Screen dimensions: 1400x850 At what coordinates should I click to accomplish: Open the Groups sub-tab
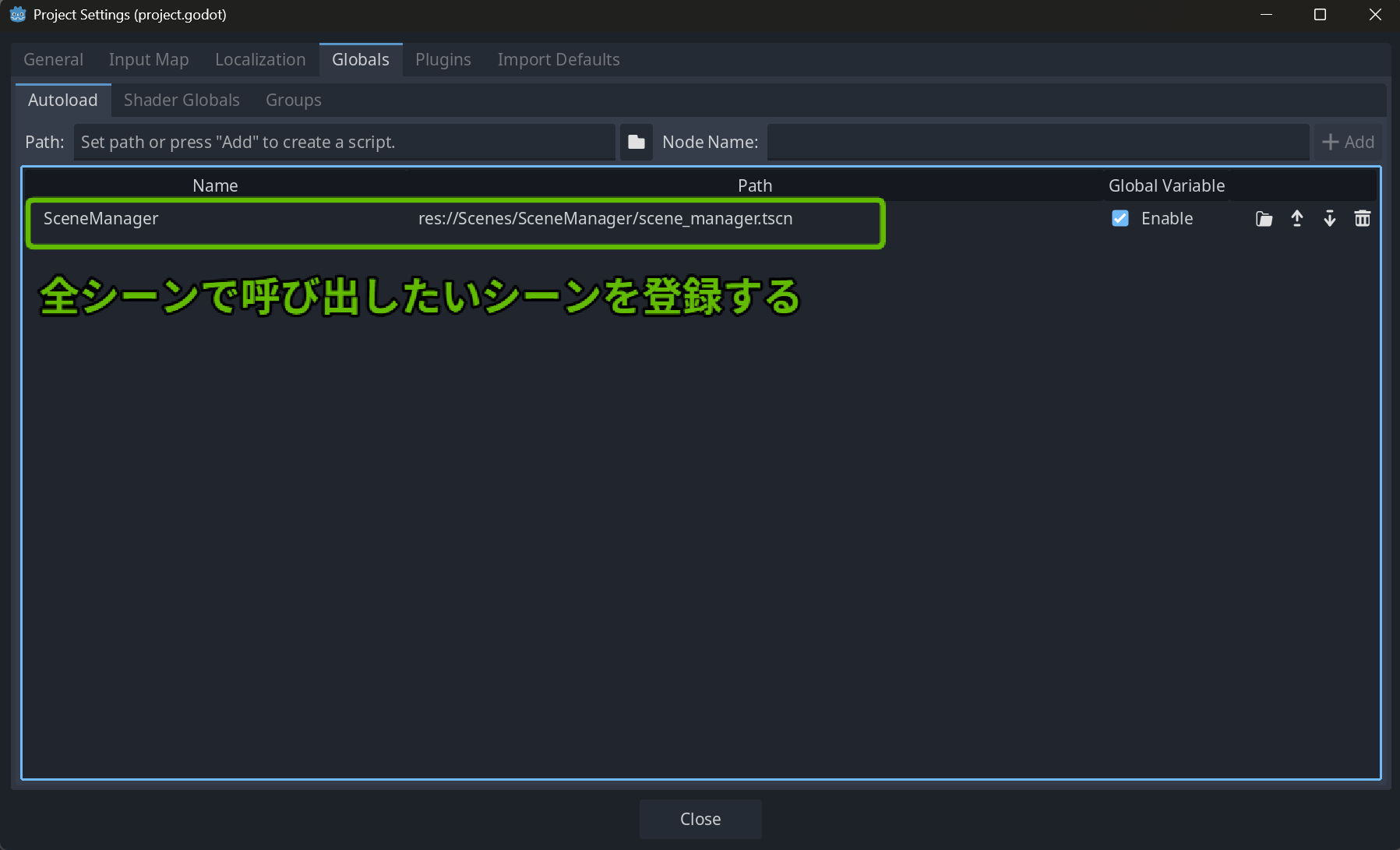(293, 101)
